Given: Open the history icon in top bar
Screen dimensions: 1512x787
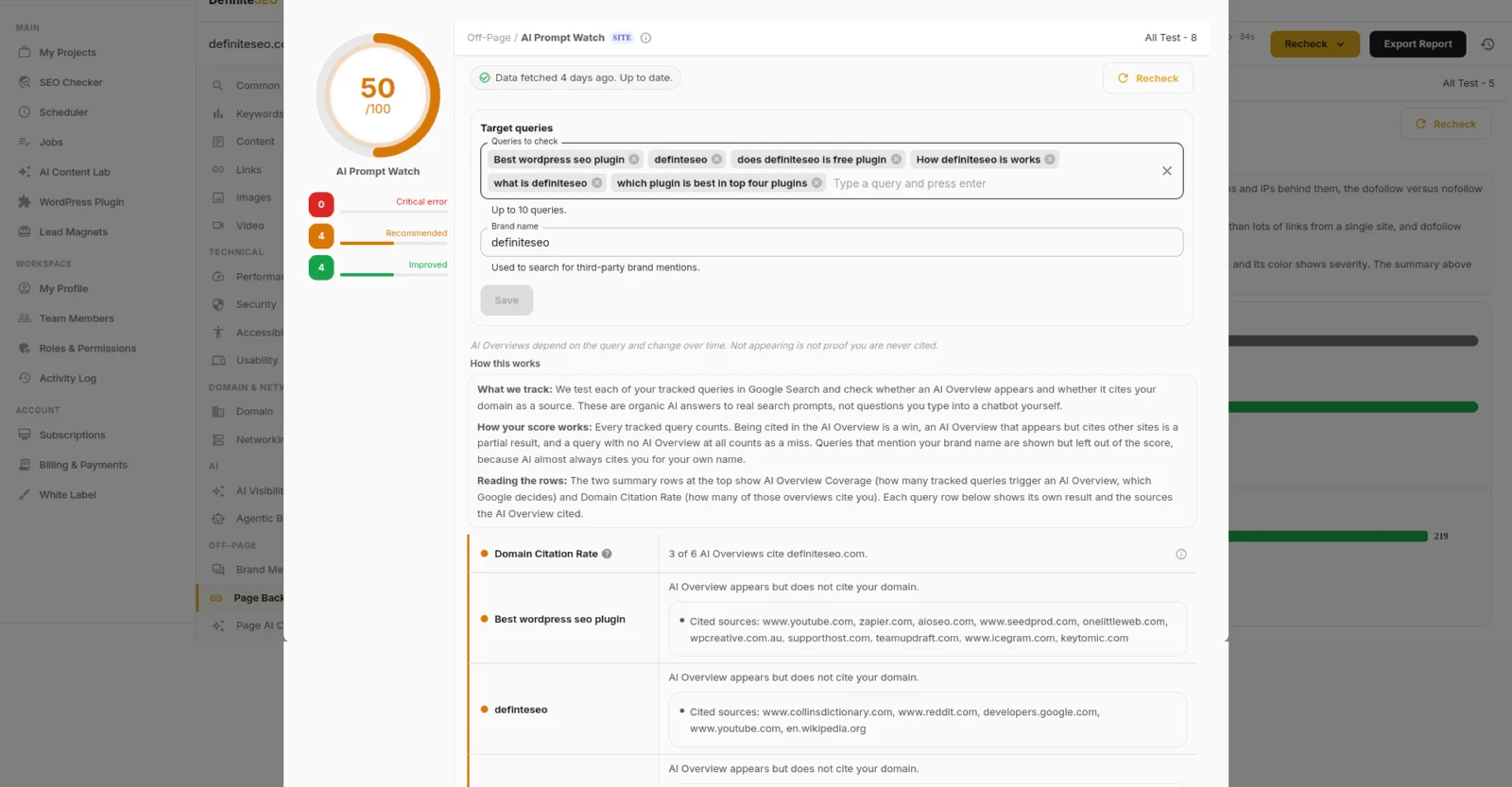Looking at the screenshot, I should pyautogui.click(x=1487, y=44).
